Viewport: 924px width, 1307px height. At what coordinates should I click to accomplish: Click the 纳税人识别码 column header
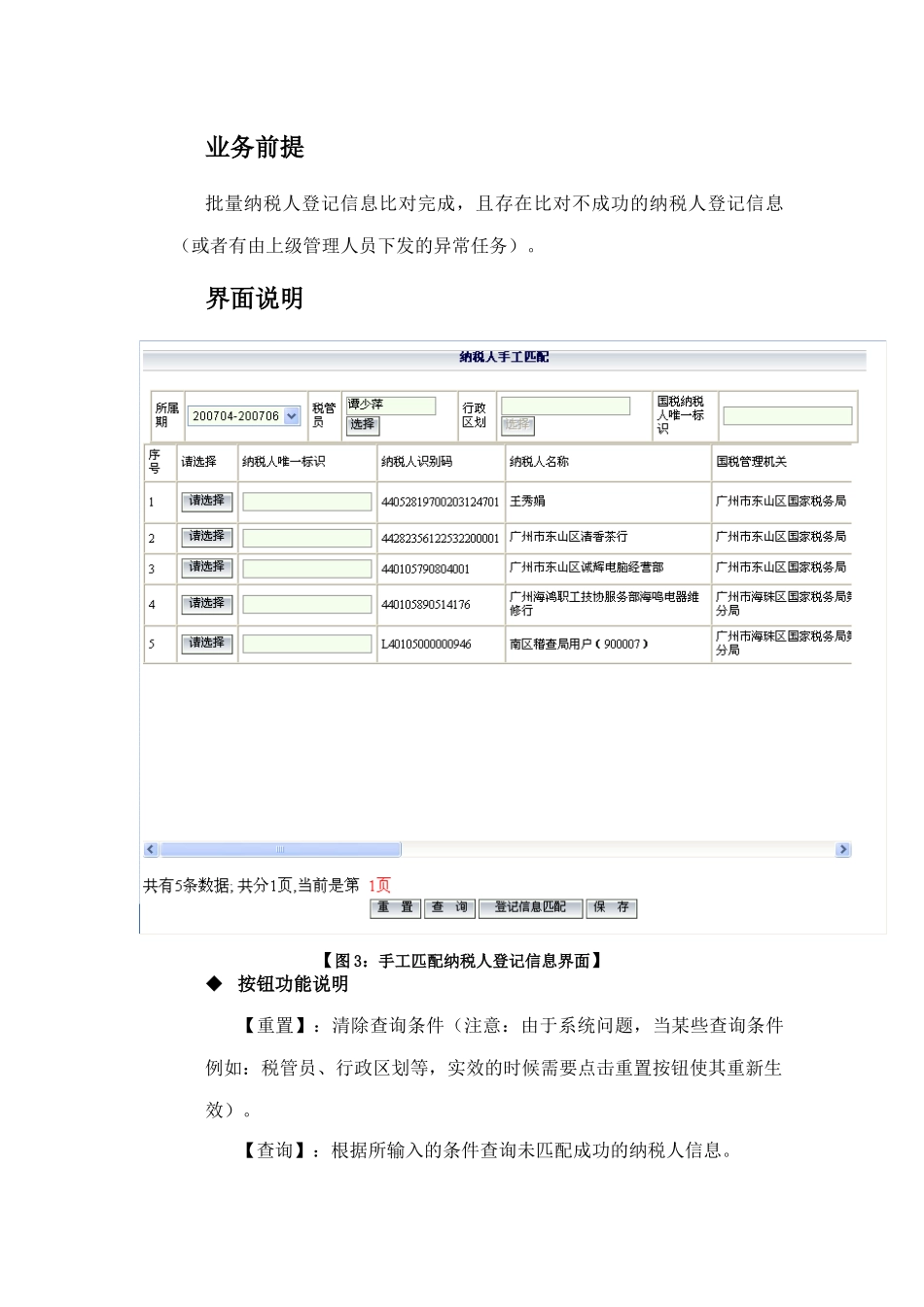(416, 462)
